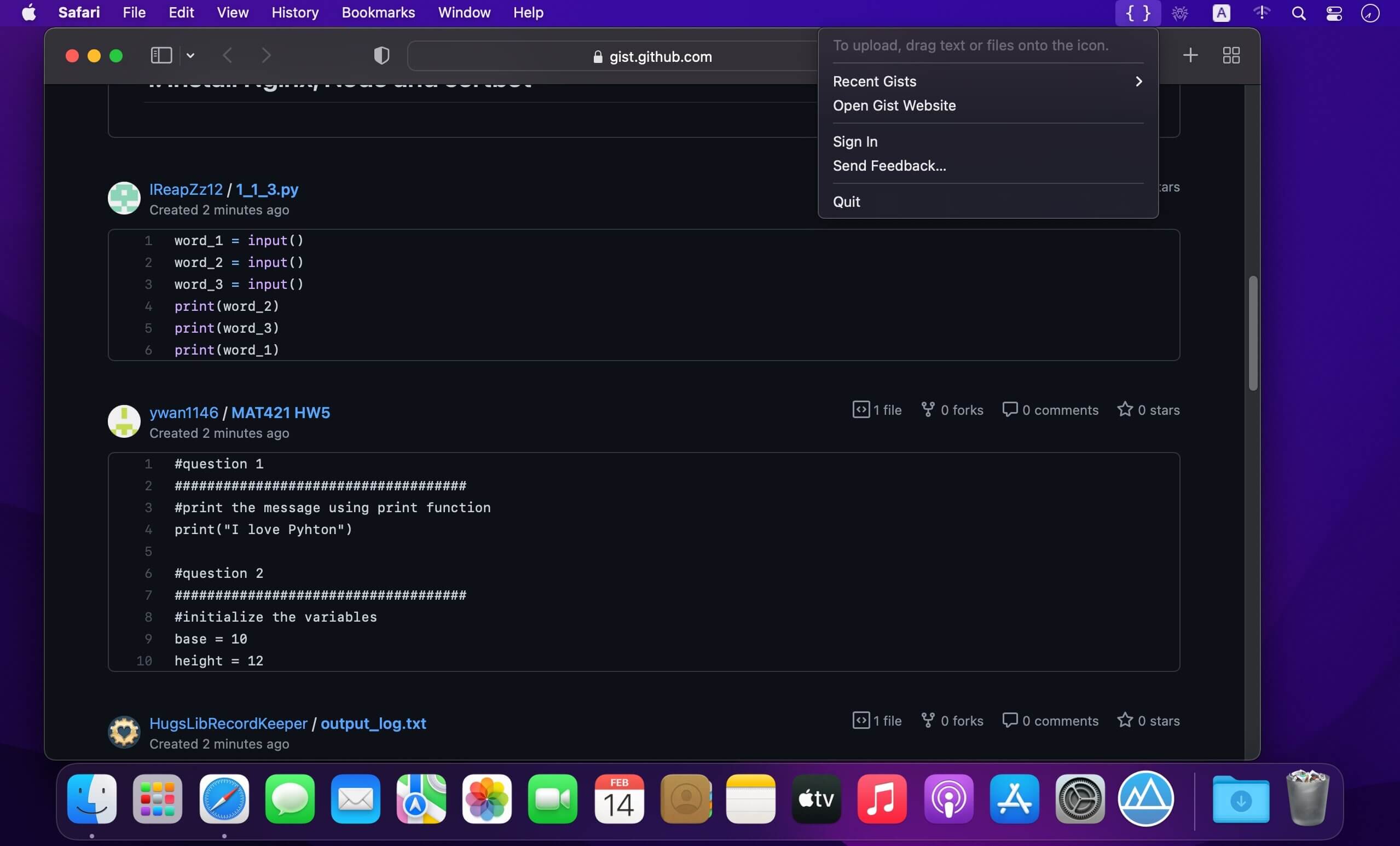Viewport: 1400px width, 846px height.
Task: Toggle the Safari sidebar button
Action: 161,55
